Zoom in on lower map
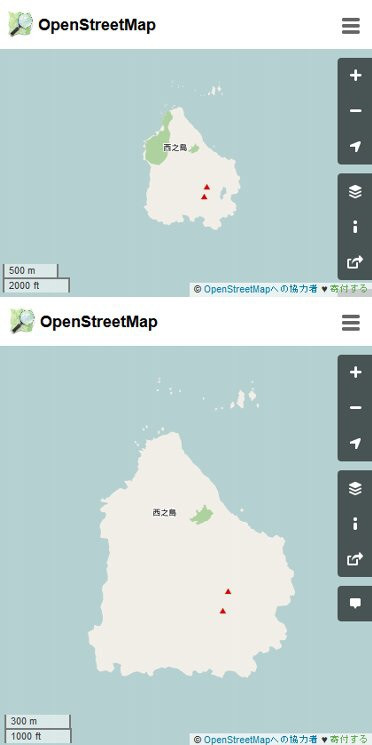This screenshot has height=745, width=372. point(355,372)
